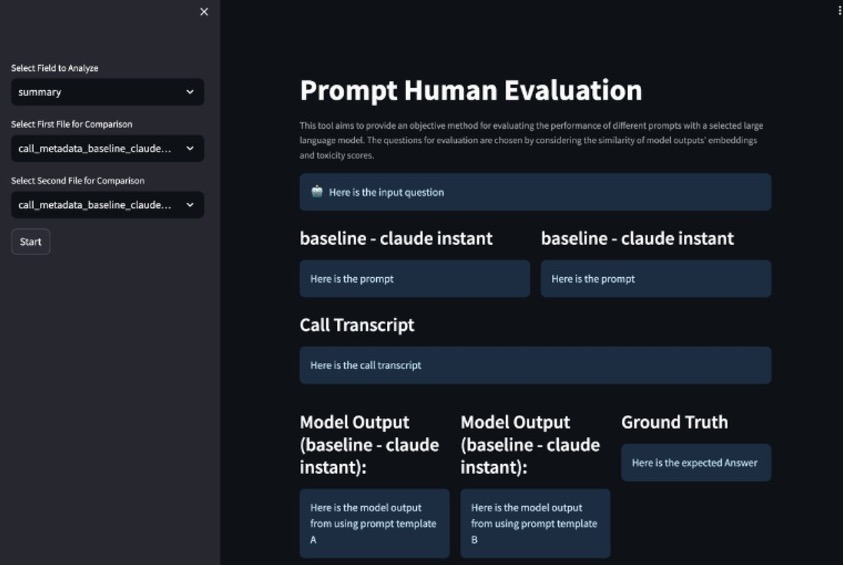
Task: Expand the Select Second File for Comparison dropdown
Action: coord(107,205)
